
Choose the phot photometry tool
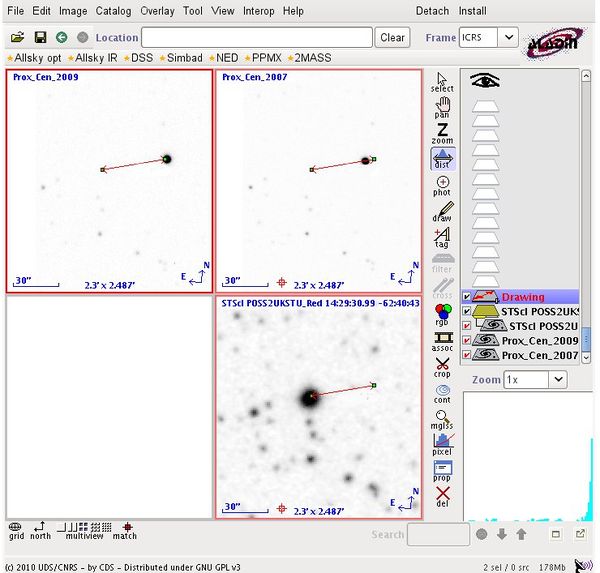coord(442,185)
